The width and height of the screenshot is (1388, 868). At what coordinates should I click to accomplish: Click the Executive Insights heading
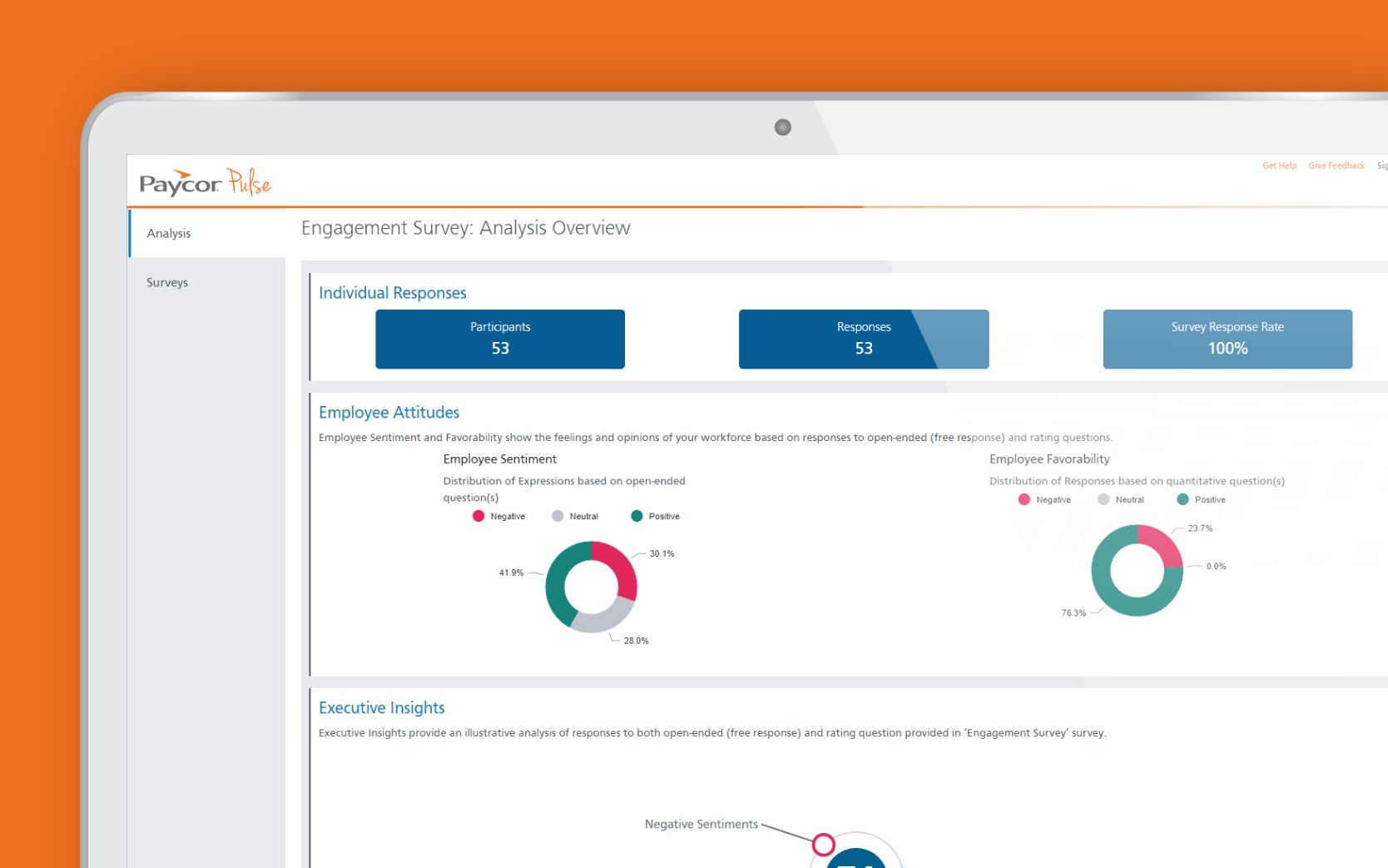(382, 708)
